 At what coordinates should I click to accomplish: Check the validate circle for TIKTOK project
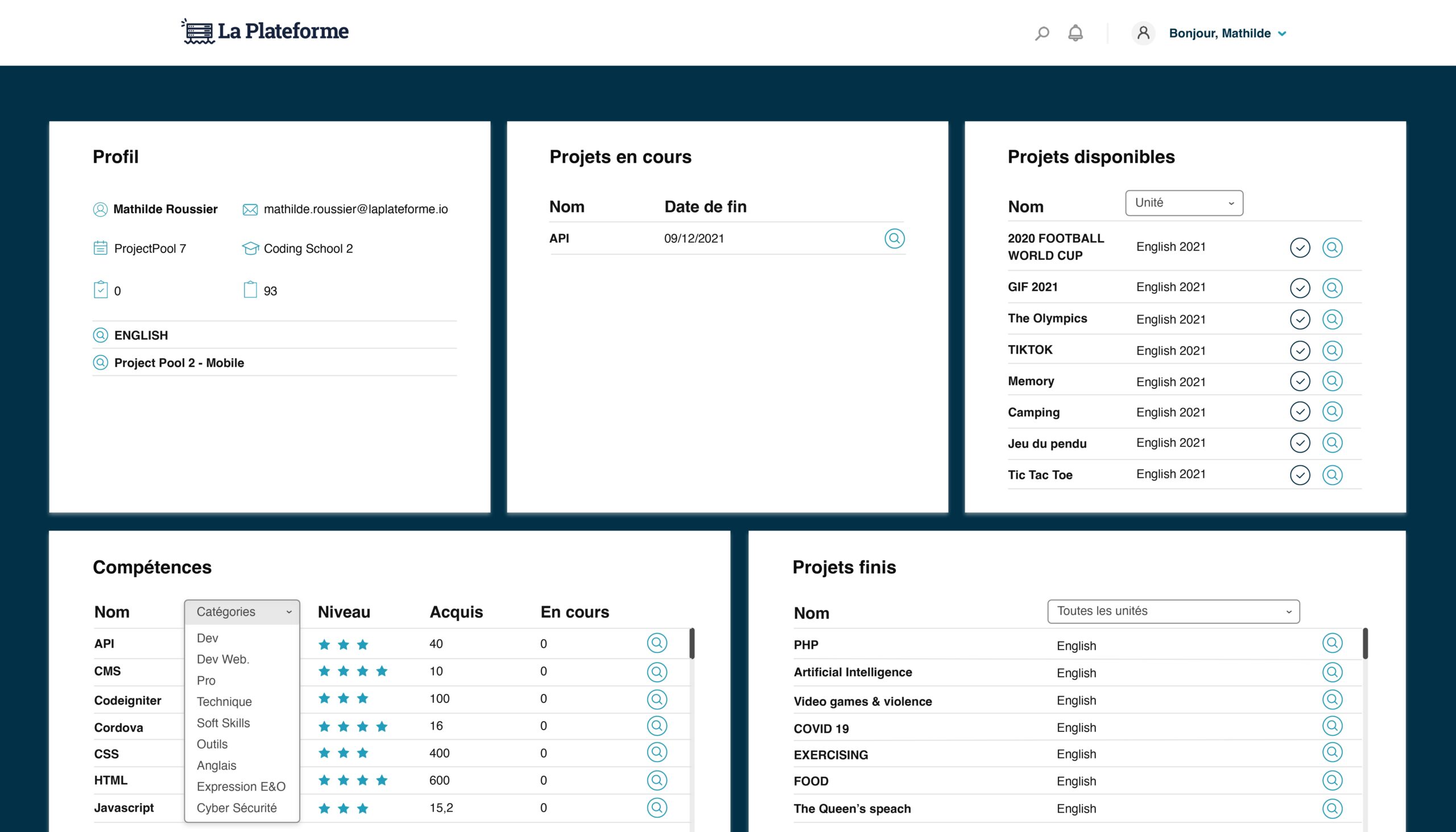pos(1300,350)
